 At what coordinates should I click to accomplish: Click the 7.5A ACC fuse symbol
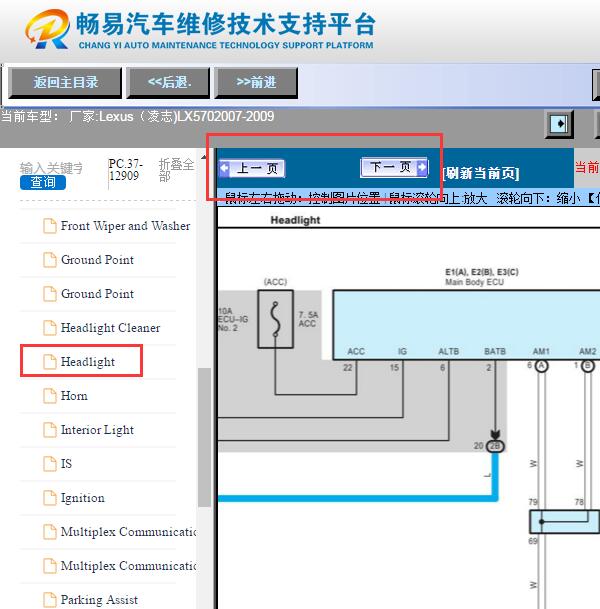tap(275, 319)
